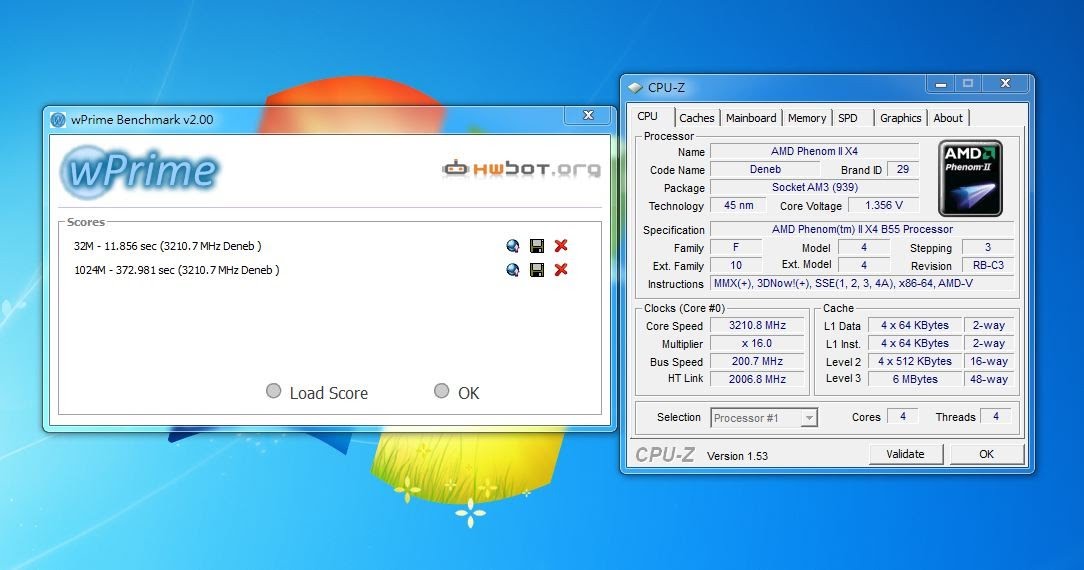Viewport: 1084px width, 570px height.
Task: Click the Instructions field listing MMX(+)
Action: [862, 283]
